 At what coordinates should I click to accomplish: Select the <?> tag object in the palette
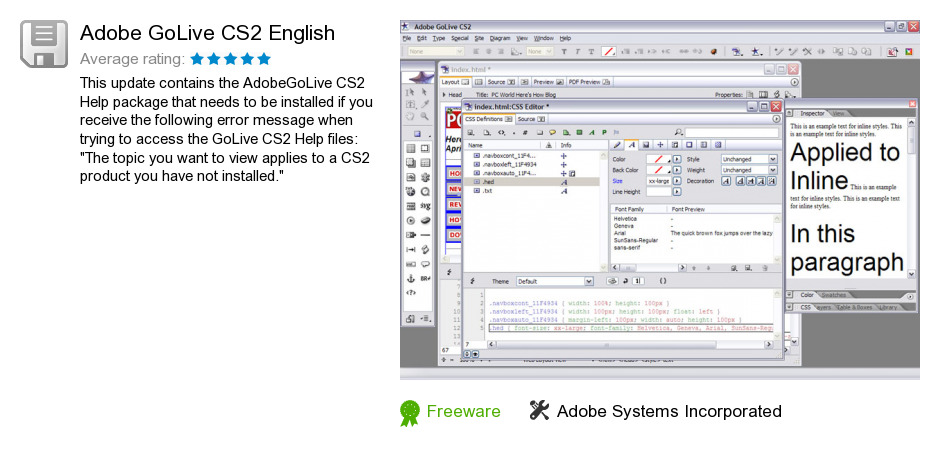coord(411,293)
